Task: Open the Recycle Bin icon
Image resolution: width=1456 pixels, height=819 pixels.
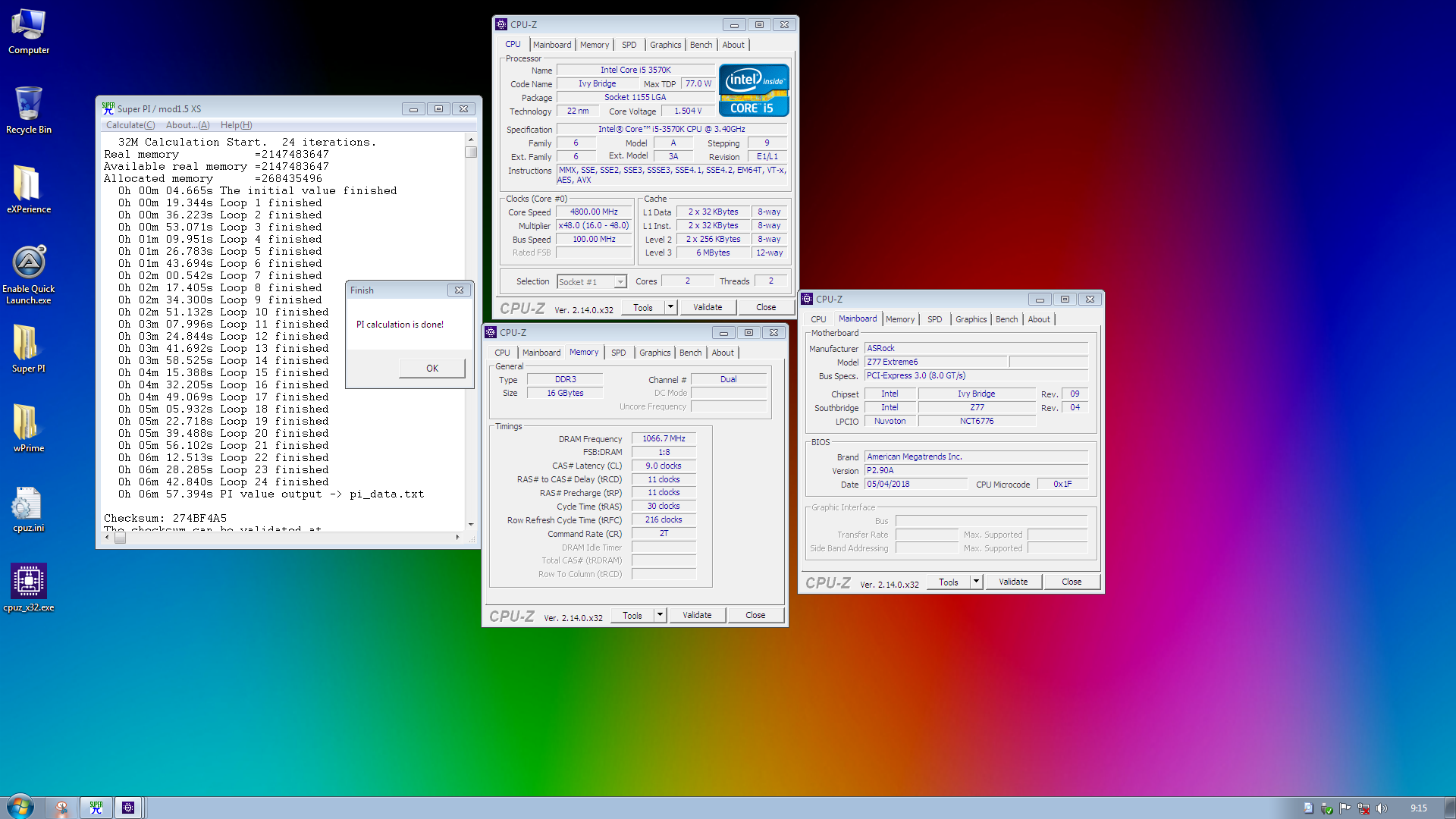Action: coord(29,111)
